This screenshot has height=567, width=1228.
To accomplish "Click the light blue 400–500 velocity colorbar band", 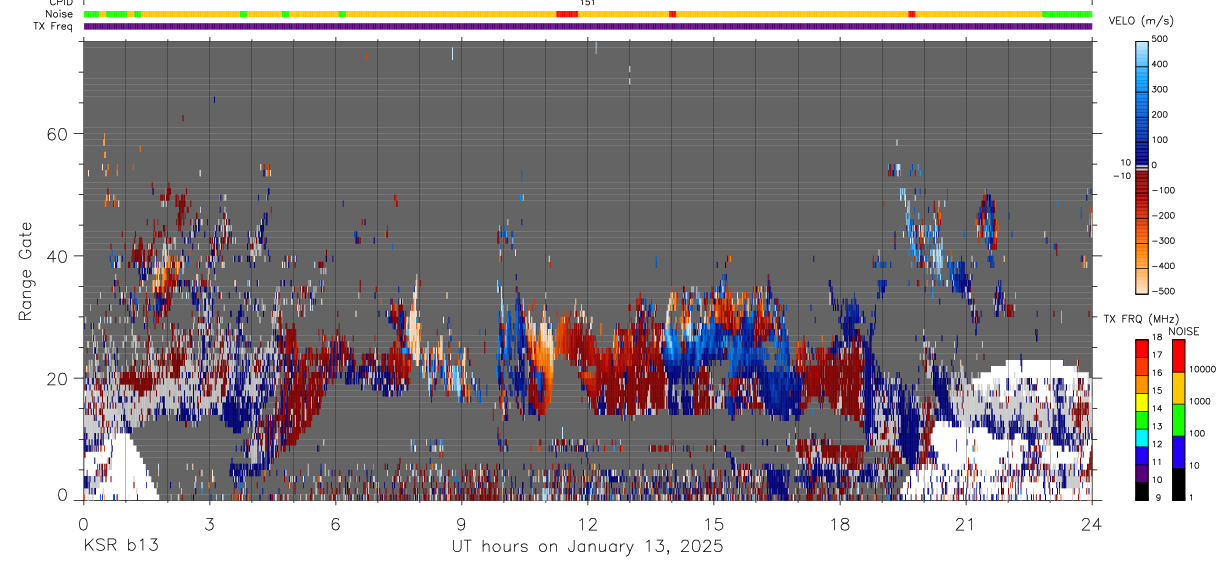I will tap(1141, 52).
